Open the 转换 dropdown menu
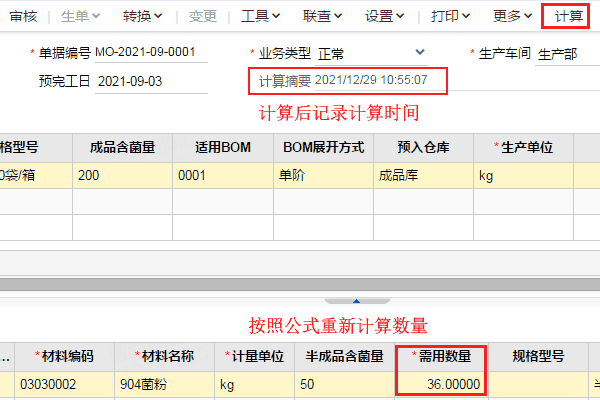Screen dimensions: 600x400 point(143,16)
